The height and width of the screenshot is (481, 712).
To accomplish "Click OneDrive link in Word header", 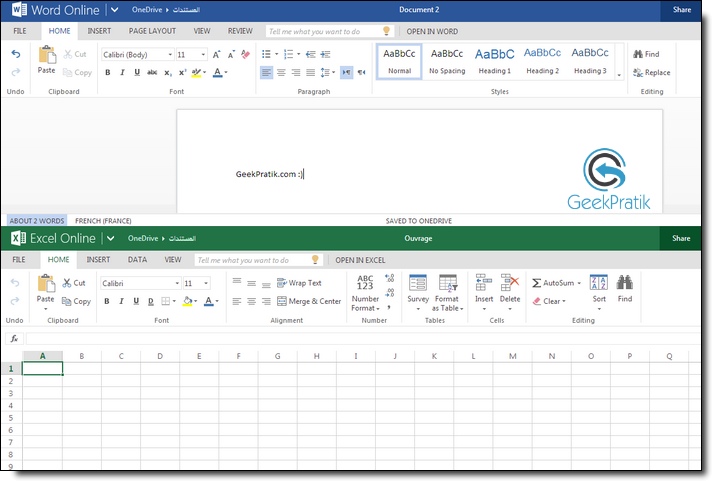I will (x=147, y=10).
